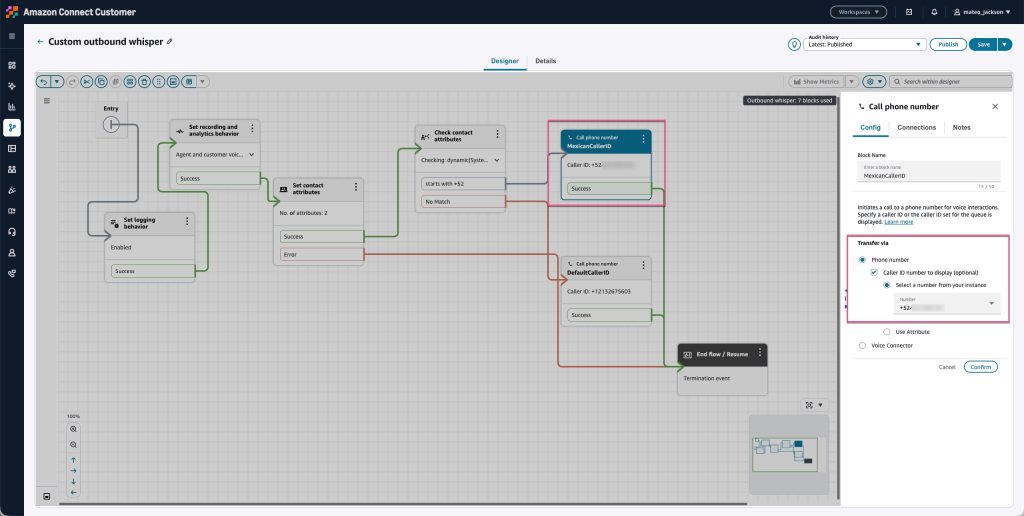1024x516 pixels.
Task: Open the Save button dropdown arrow
Action: [x=1004, y=44]
